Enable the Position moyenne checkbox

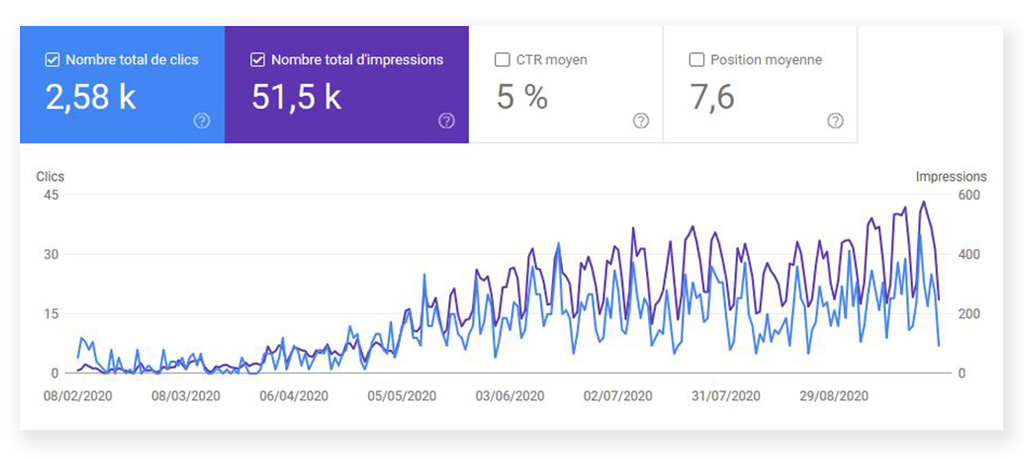point(697,60)
